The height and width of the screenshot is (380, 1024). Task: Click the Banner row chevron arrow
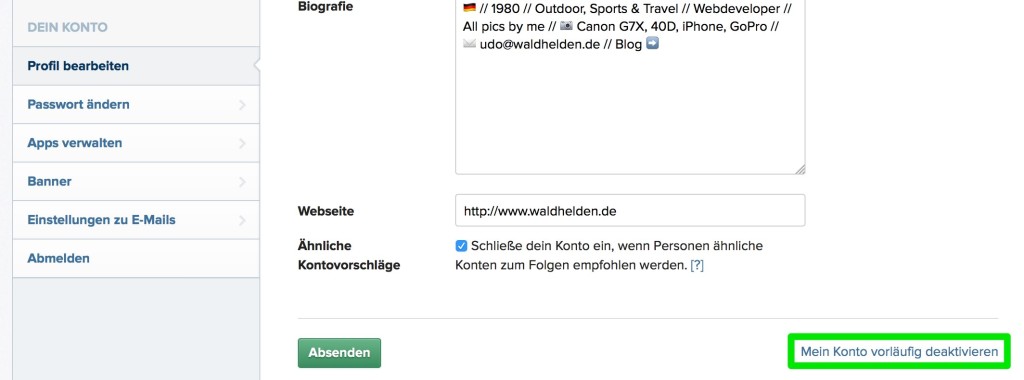(242, 182)
